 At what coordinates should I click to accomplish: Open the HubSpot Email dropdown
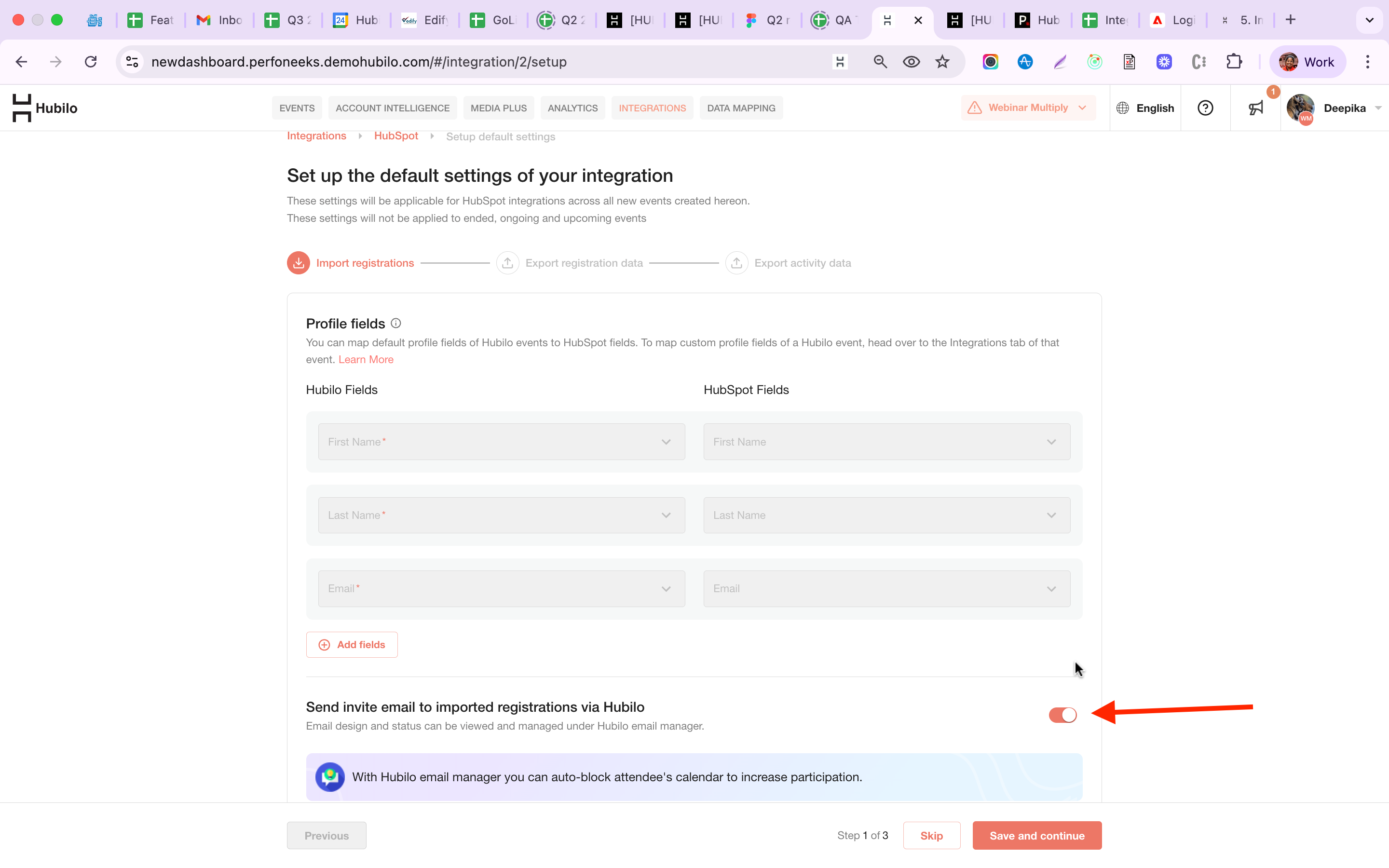tap(886, 588)
